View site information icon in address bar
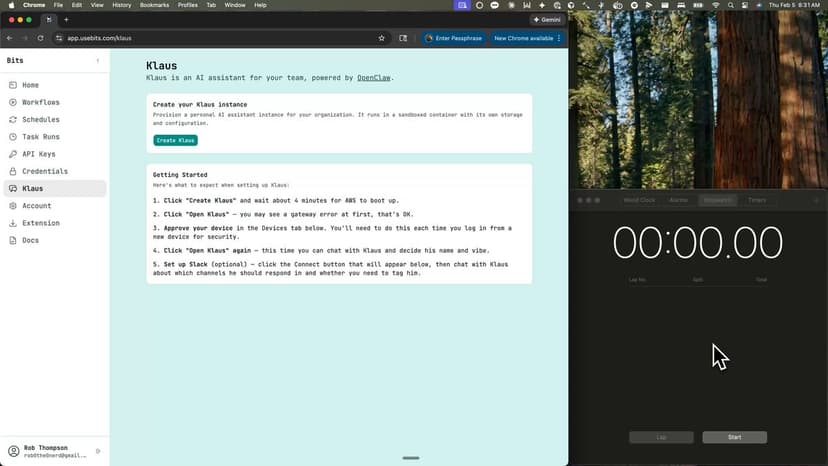The width and height of the screenshot is (828, 466). 59,38
